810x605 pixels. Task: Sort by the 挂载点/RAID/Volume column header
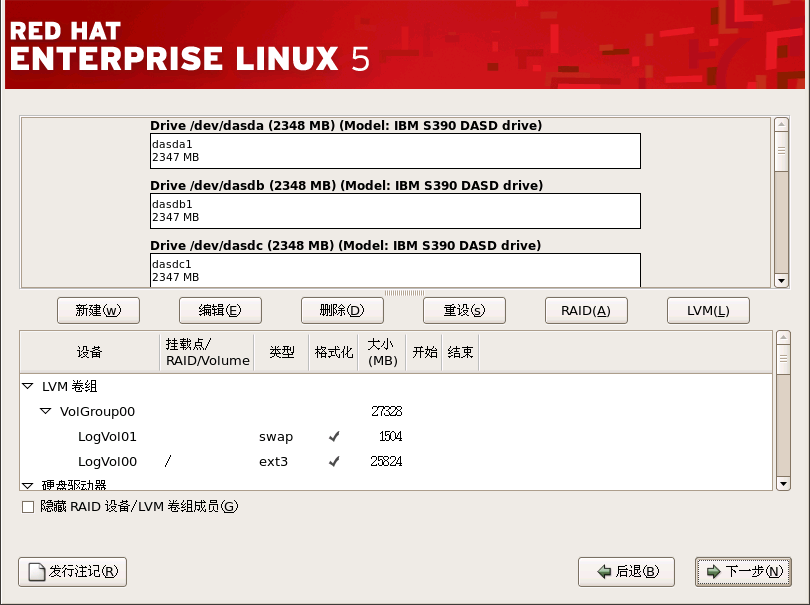(207, 352)
